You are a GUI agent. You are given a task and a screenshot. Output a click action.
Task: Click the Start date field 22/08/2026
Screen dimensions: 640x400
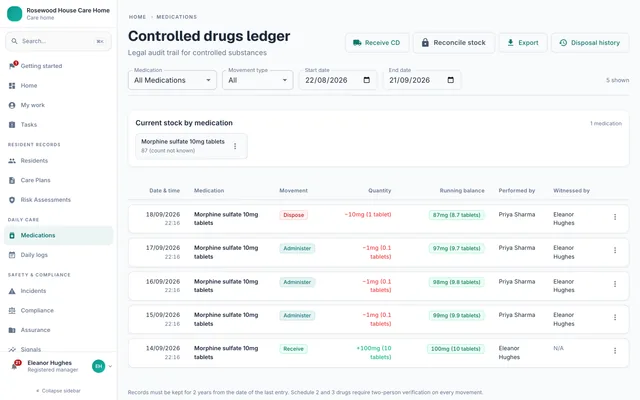[x=338, y=80]
